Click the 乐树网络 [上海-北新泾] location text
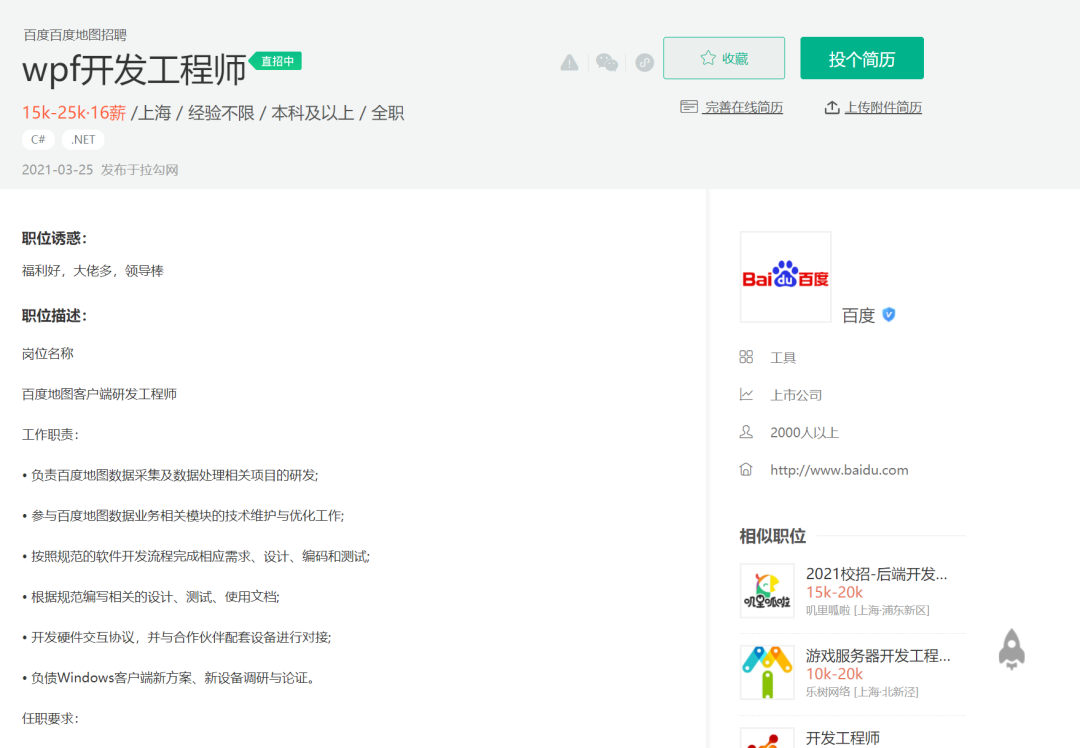This screenshot has width=1080, height=748. point(862,692)
